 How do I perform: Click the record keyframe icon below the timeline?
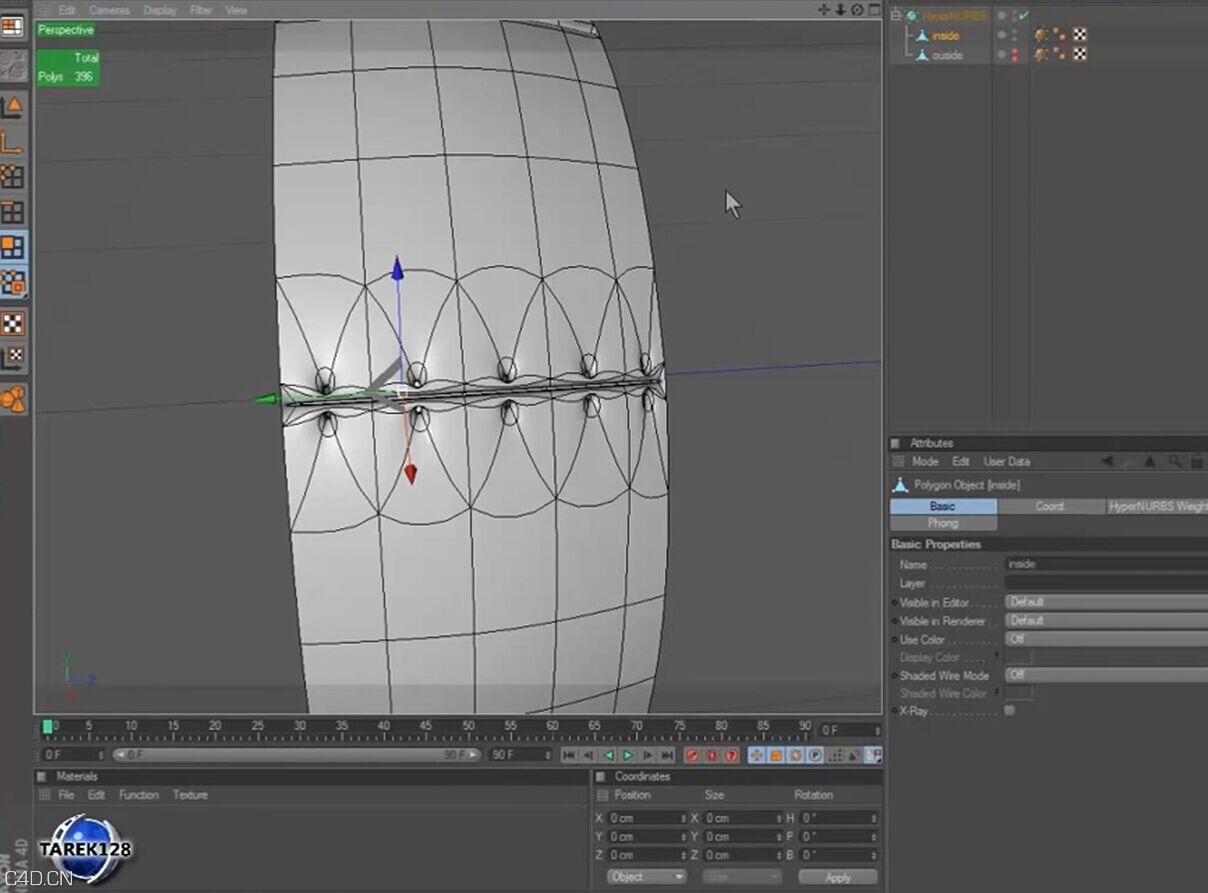[693, 755]
